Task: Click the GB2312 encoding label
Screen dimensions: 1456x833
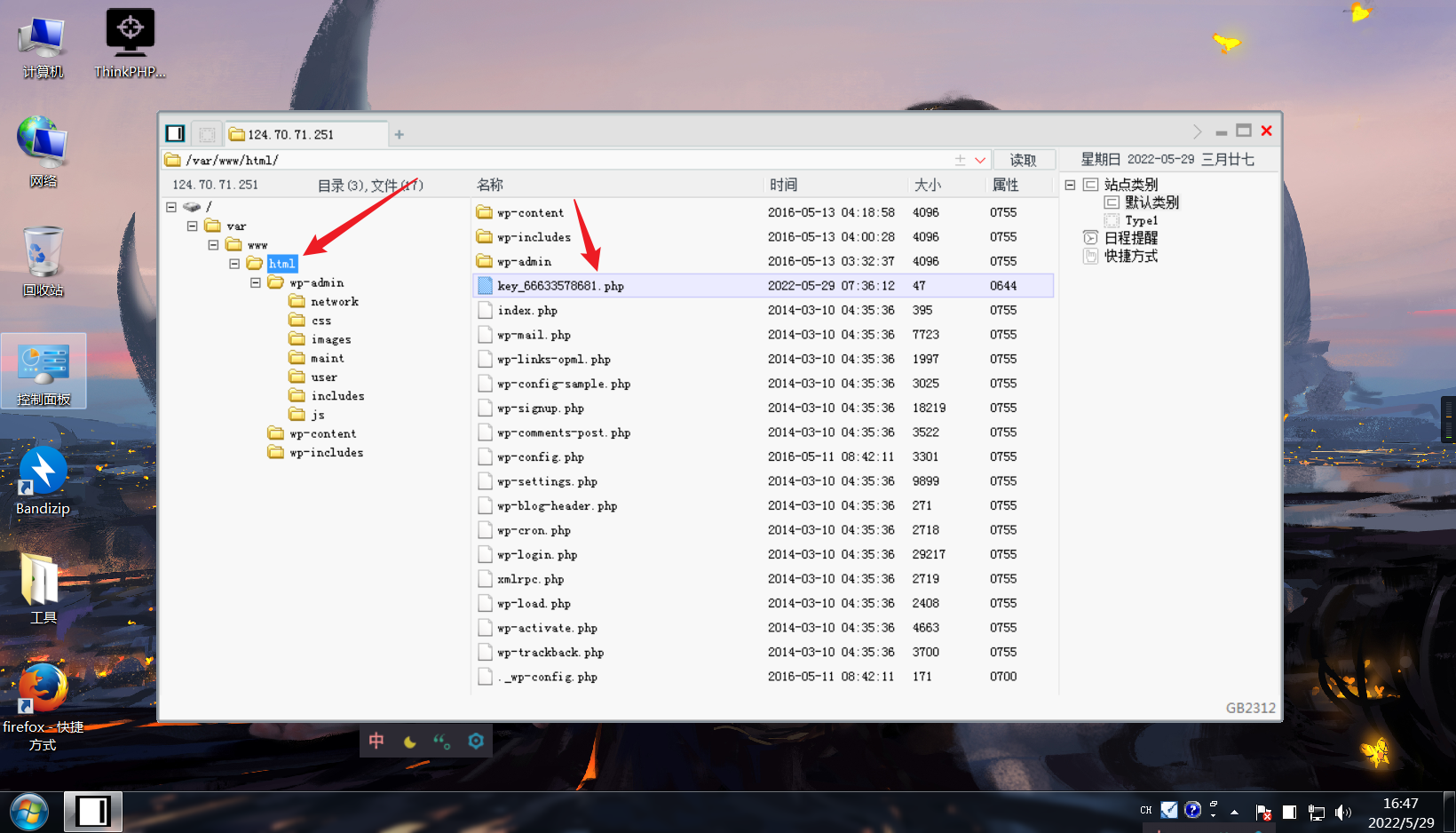Action: pos(1250,708)
